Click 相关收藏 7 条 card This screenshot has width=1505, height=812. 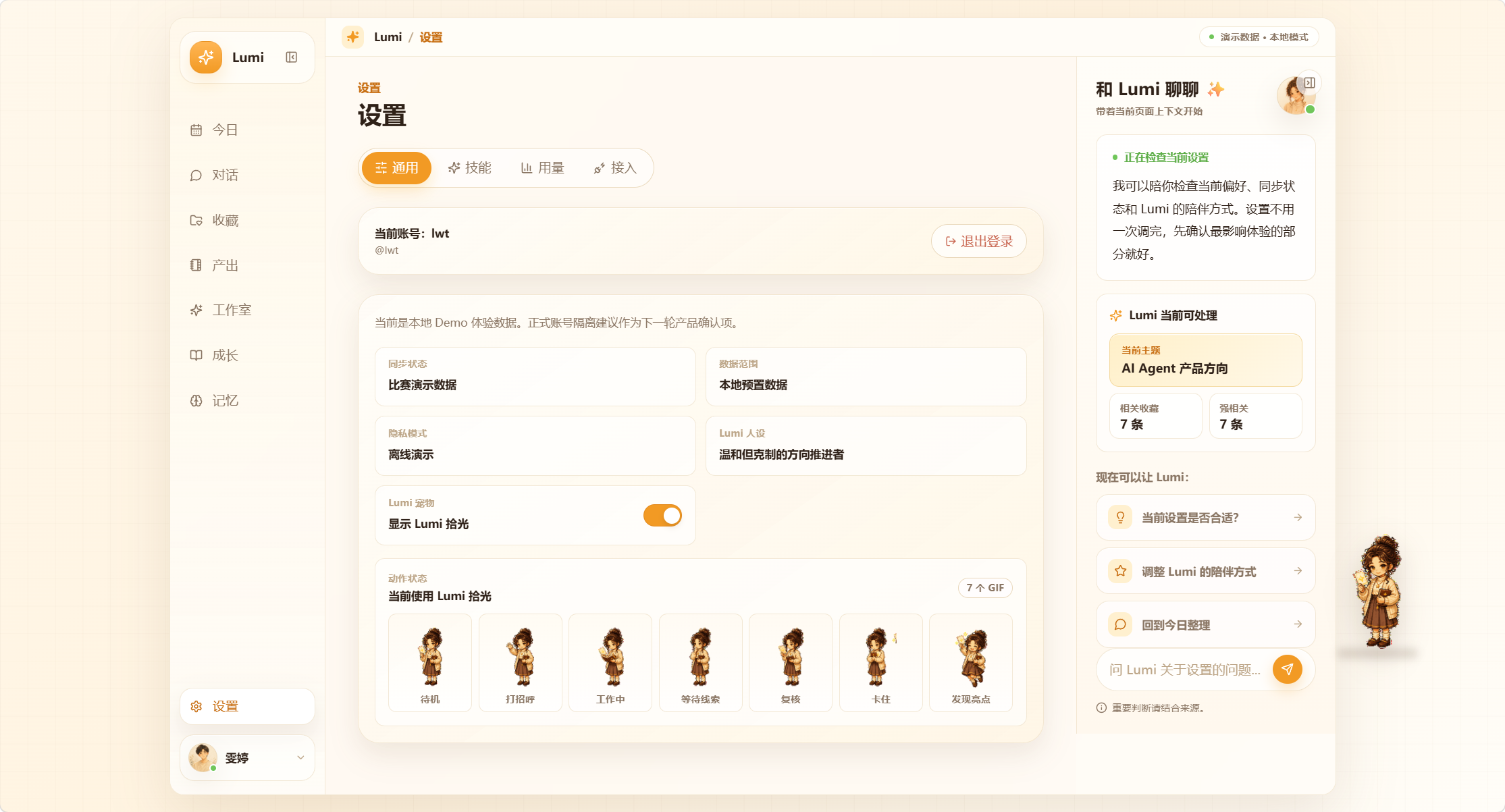pos(1155,416)
